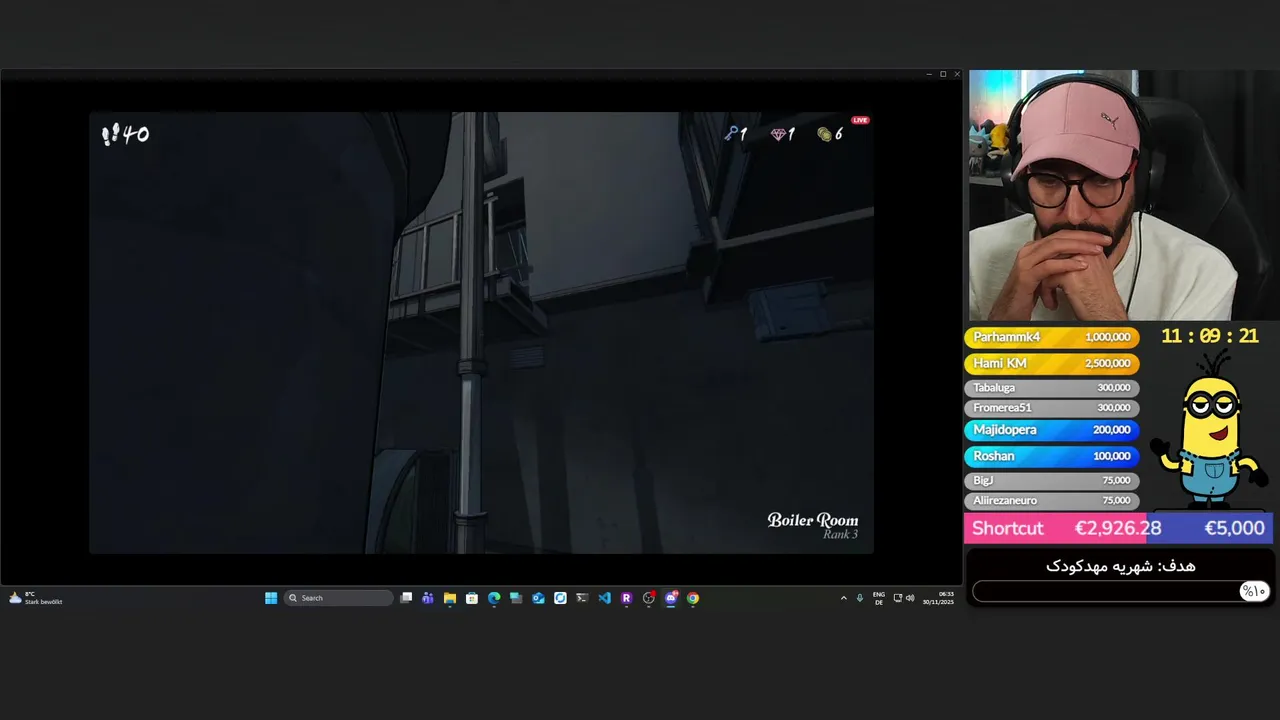
Task: Open Outlook from the taskbar
Action: (x=538, y=598)
